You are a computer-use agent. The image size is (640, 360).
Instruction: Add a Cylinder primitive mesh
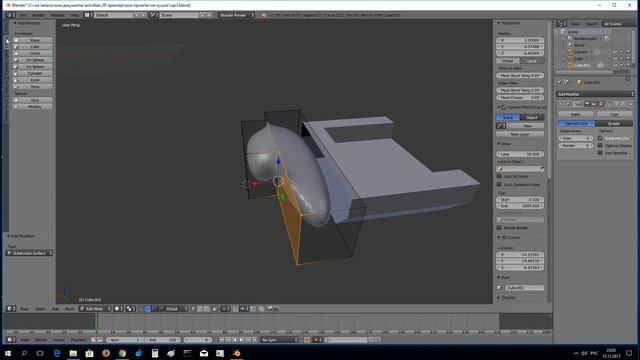pyautogui.click(x=32, y=73)
